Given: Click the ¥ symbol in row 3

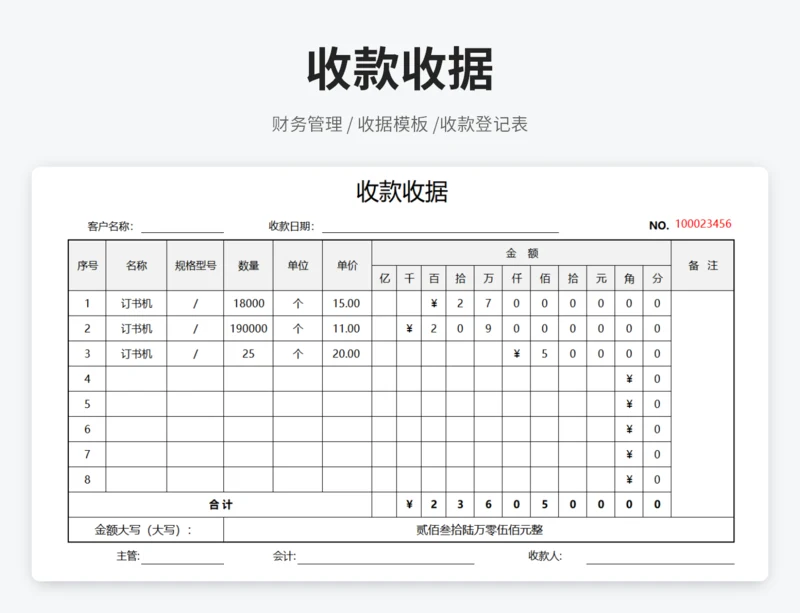Looking at the screenshot, I should (516, 354).
